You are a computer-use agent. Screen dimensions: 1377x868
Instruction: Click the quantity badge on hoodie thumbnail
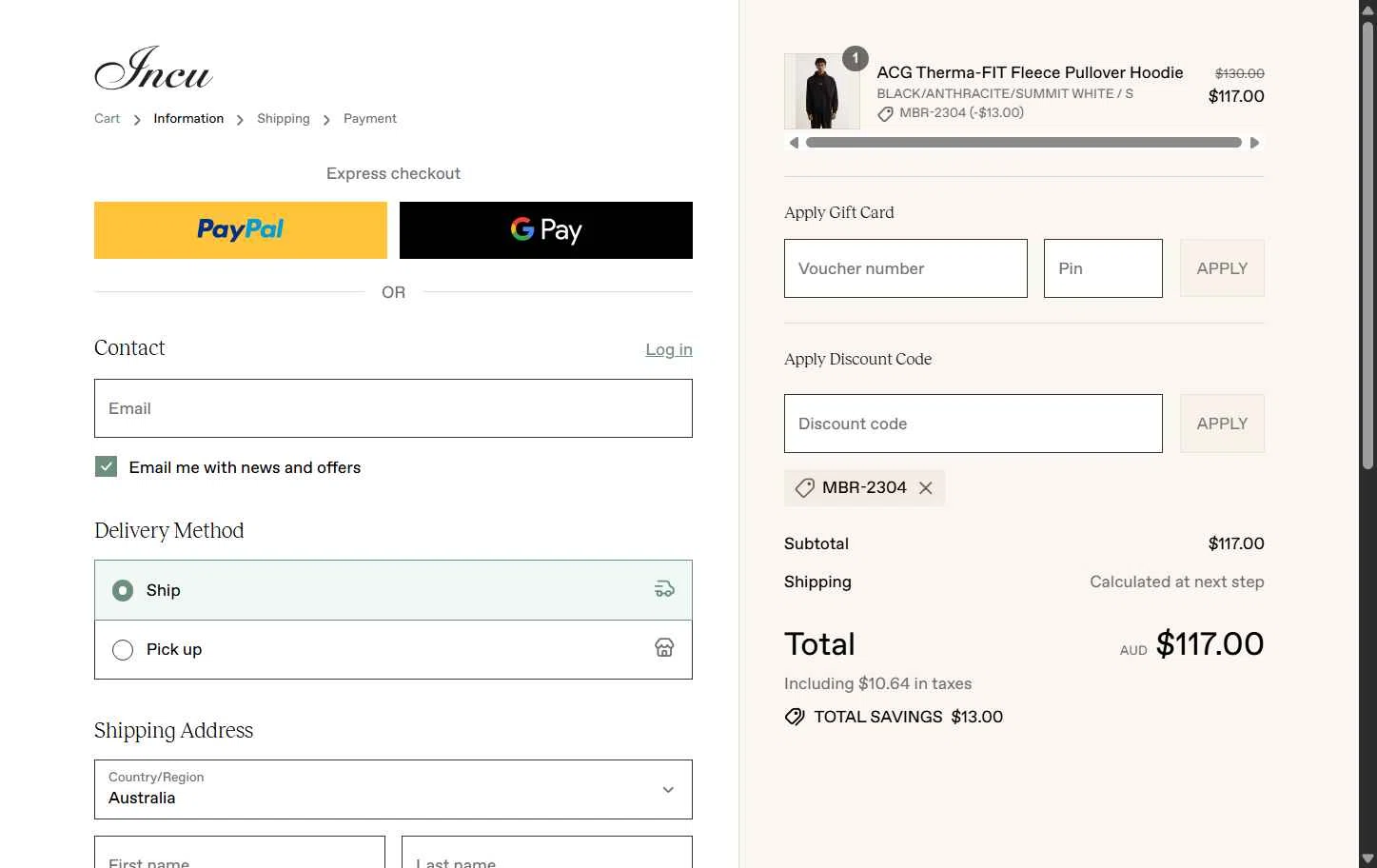856,59
